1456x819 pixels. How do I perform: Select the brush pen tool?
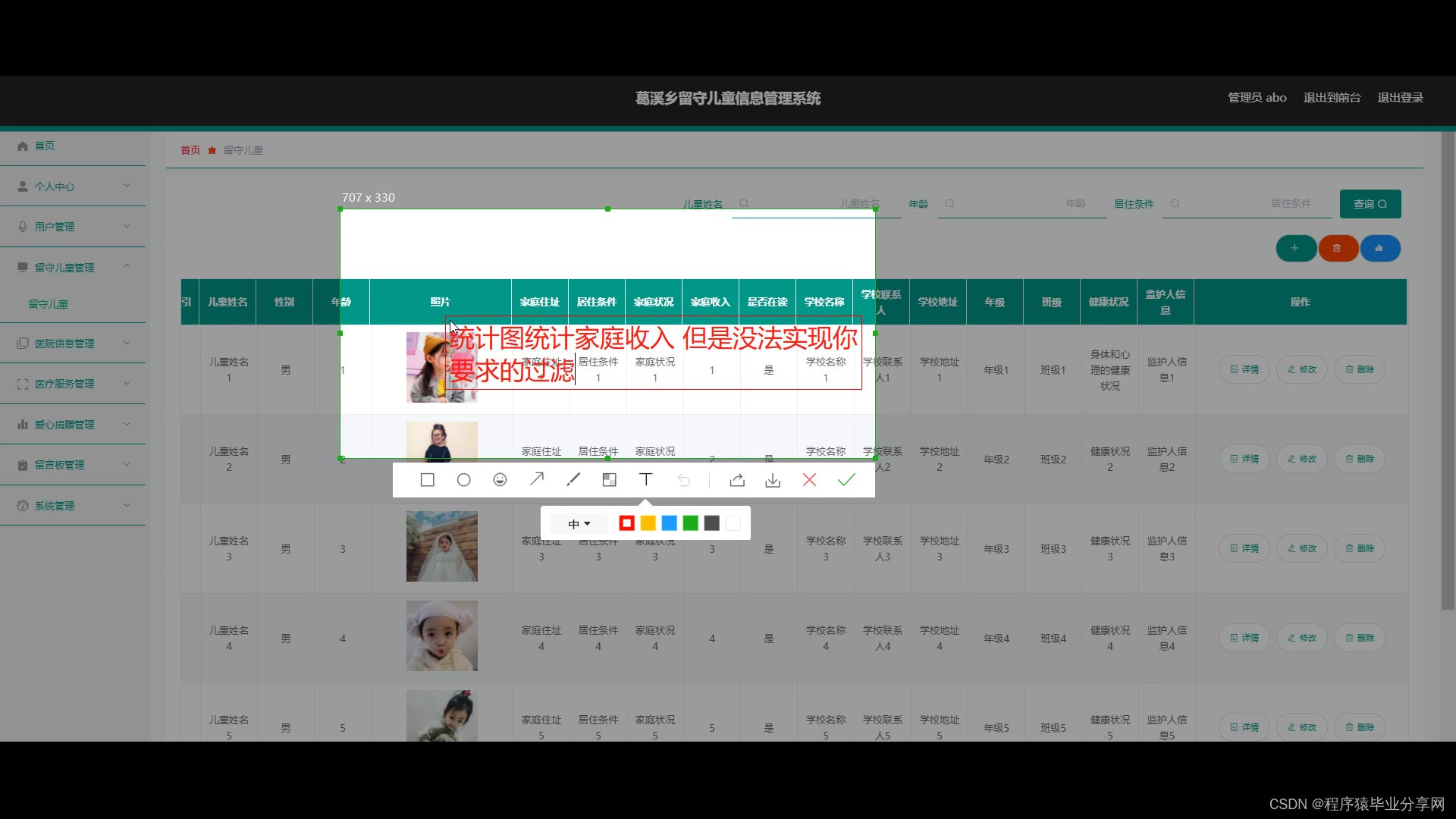pyautogui.click(x=573, y=479)
